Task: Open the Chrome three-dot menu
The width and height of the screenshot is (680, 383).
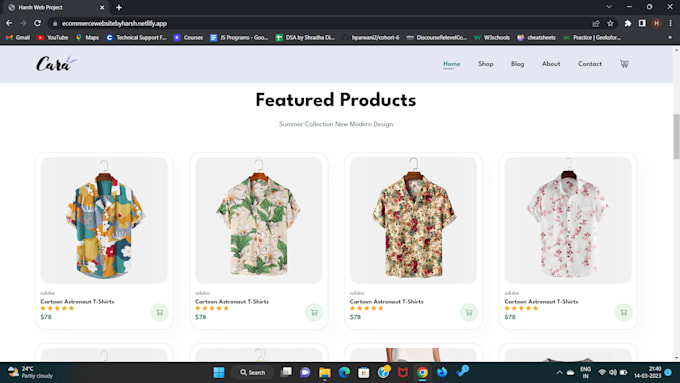Action: pos(670,23)
